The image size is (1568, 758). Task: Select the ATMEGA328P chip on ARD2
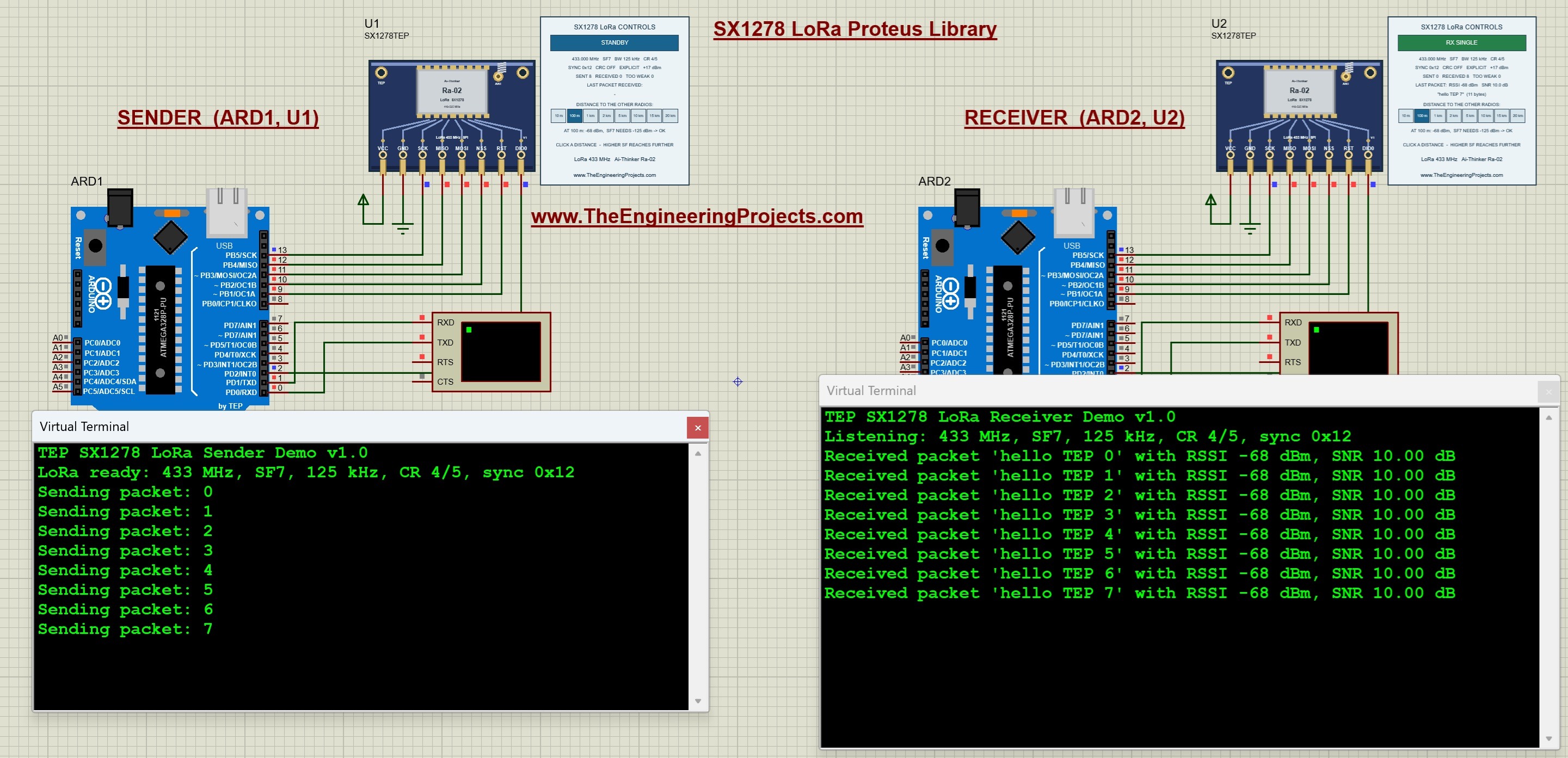tap(1007, 321)
